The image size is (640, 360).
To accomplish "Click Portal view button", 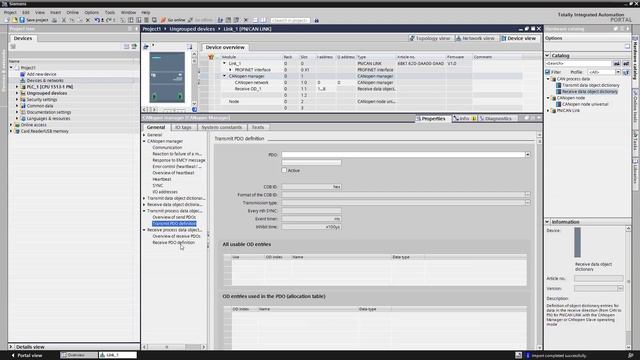I will click(x=27, y=355).
